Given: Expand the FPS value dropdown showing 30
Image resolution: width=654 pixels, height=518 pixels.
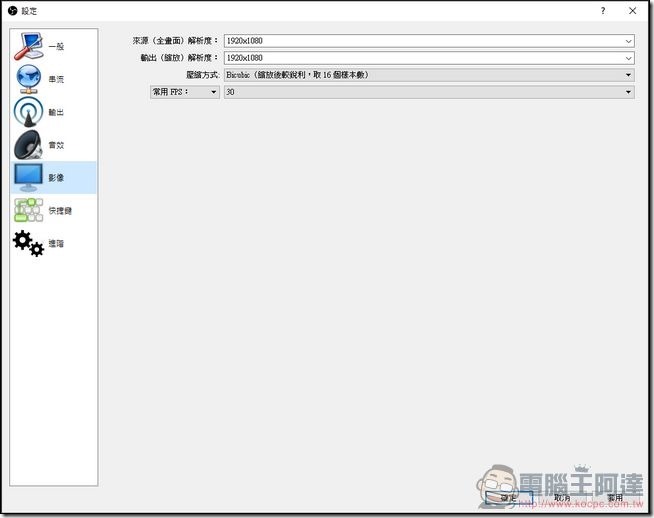Looking at the screenshot, I should click(x=429, y=92).
